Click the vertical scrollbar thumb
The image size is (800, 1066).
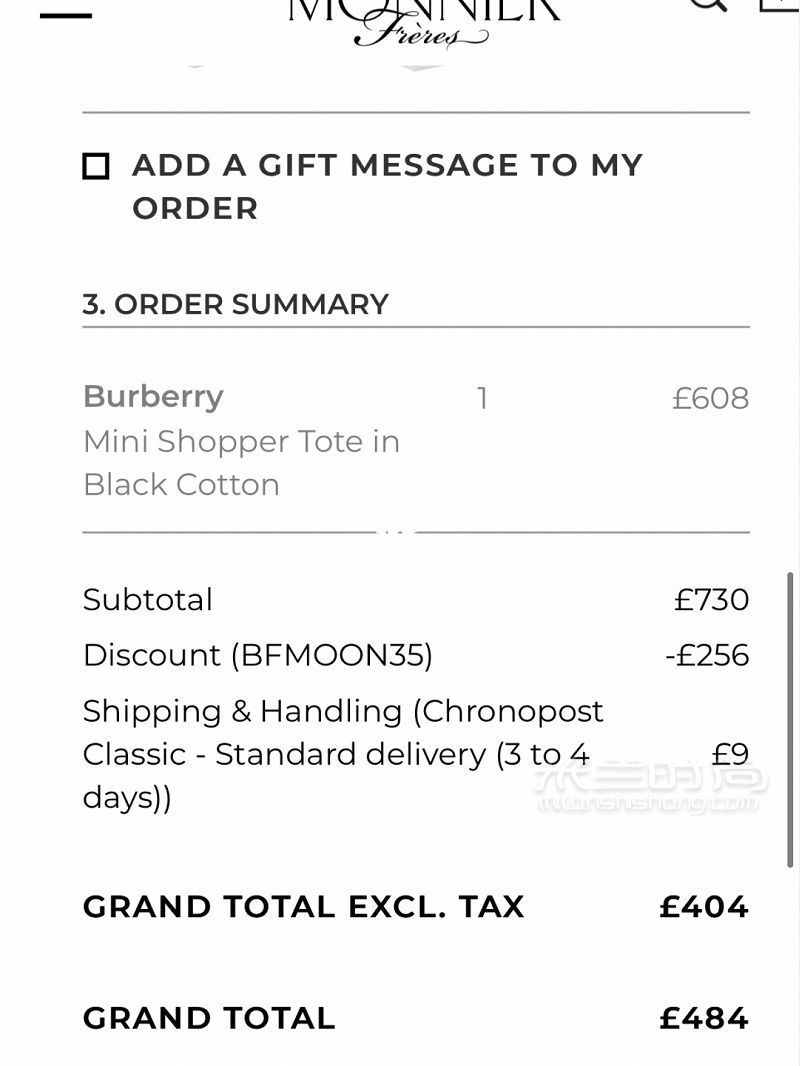tap(790, 720)
